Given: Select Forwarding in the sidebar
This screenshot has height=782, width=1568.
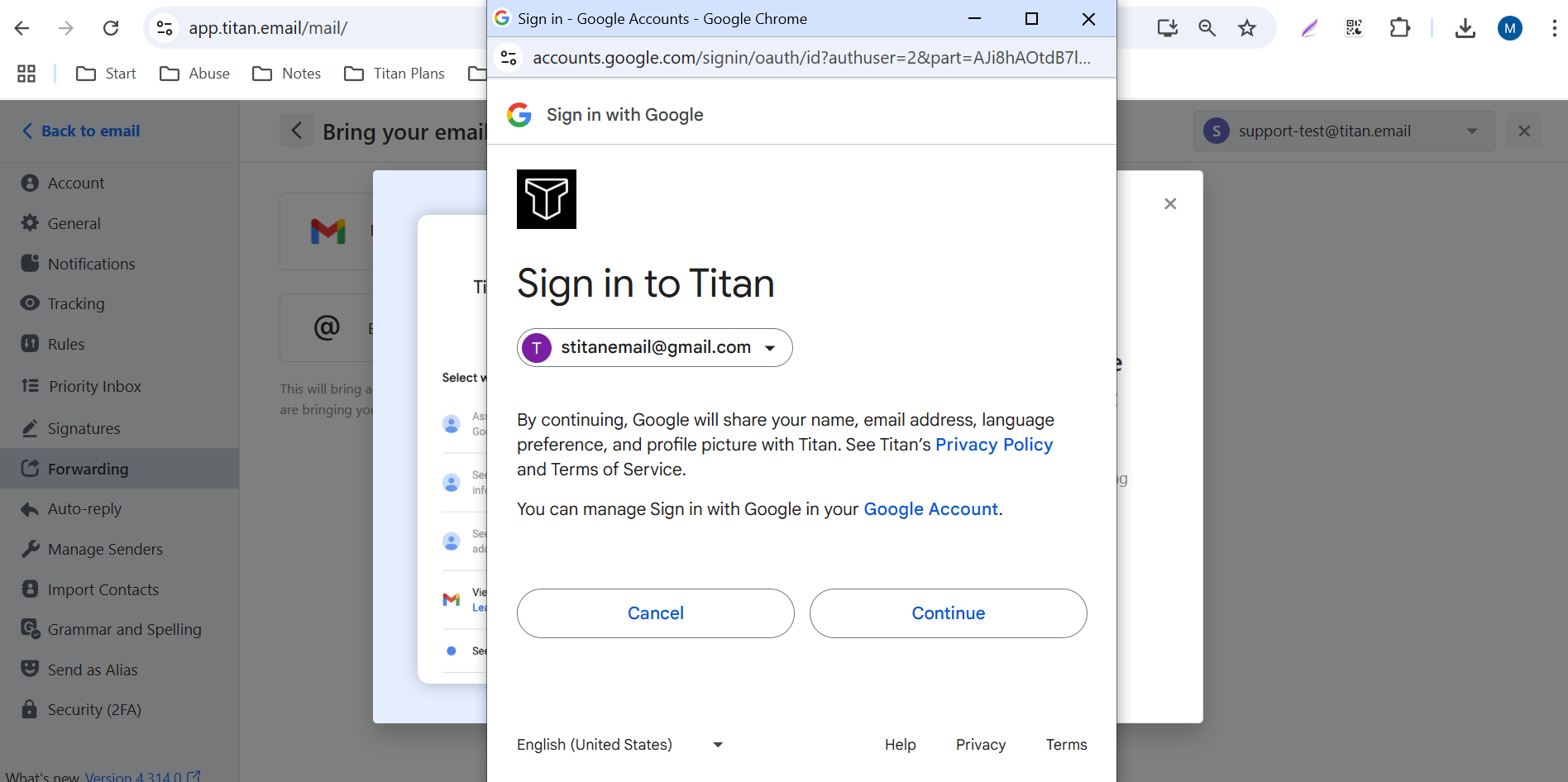Looking at the screenshot, I should click(x=119, y=469).
